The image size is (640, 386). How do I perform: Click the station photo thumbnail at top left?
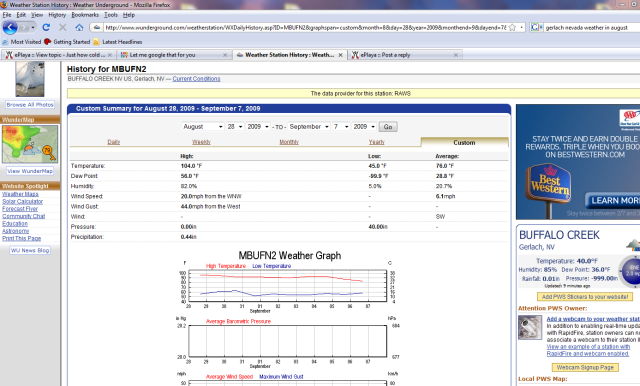[29, 79]
